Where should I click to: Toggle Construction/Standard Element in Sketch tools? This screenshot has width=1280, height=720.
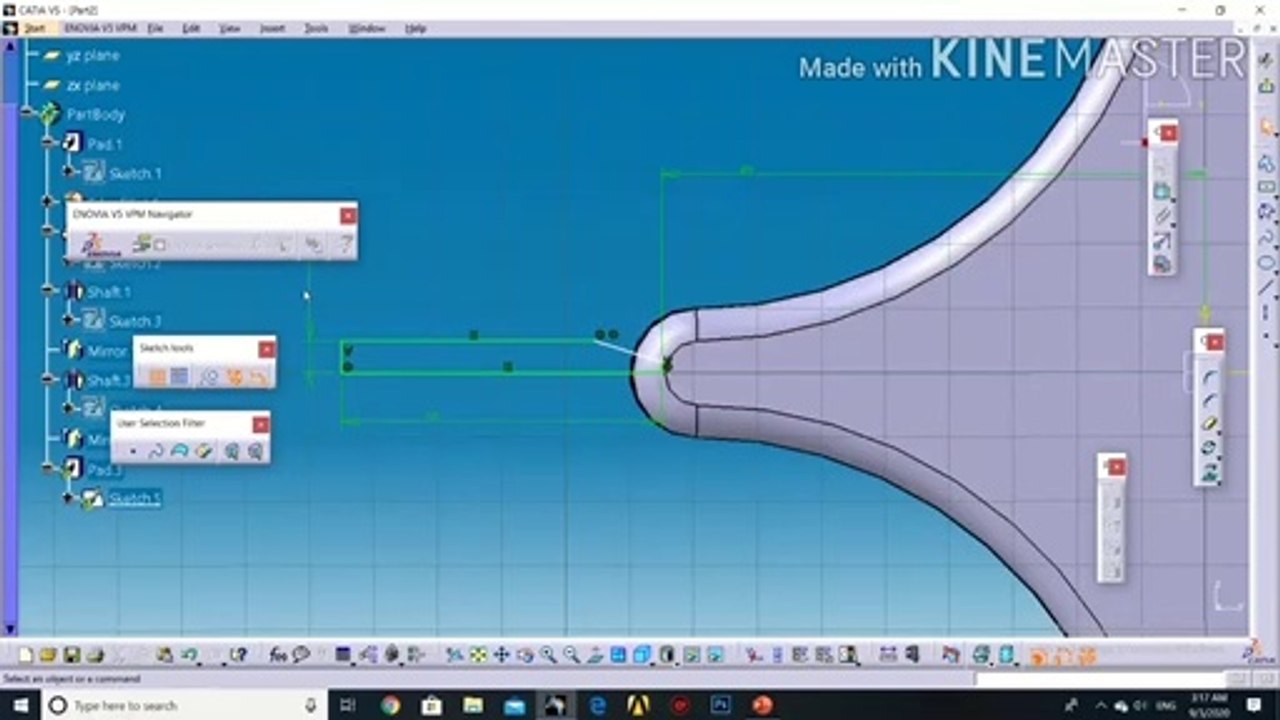209,376
